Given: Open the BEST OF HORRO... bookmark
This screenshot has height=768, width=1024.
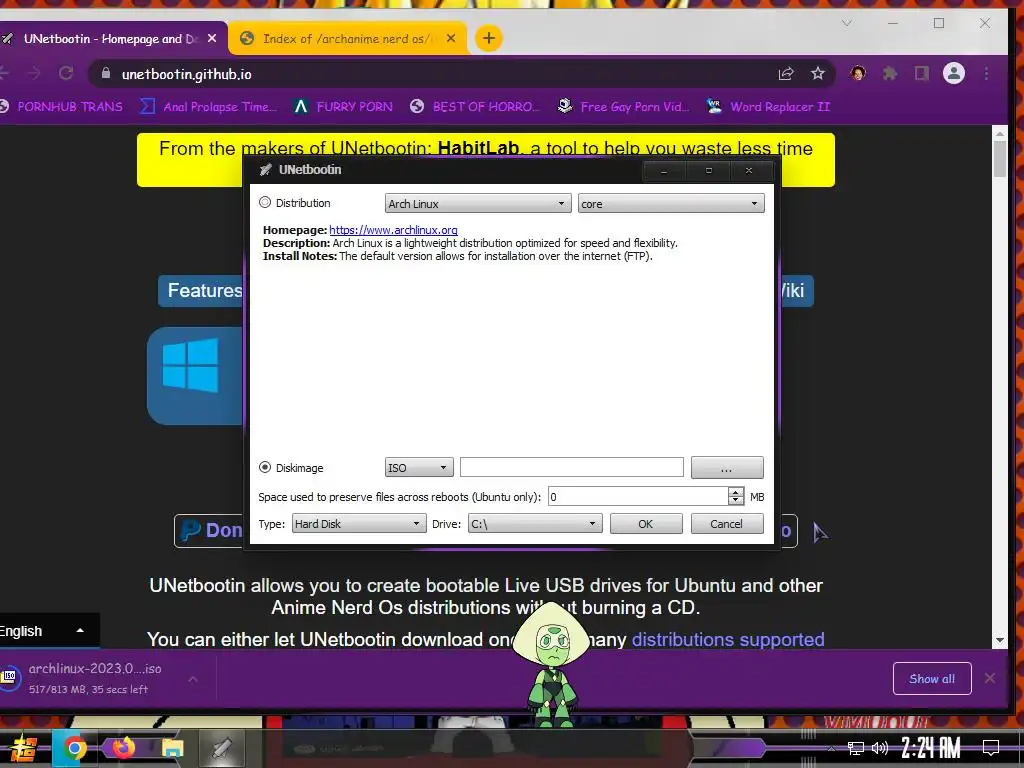Looking at the screenshot, I should coord(475,106).
